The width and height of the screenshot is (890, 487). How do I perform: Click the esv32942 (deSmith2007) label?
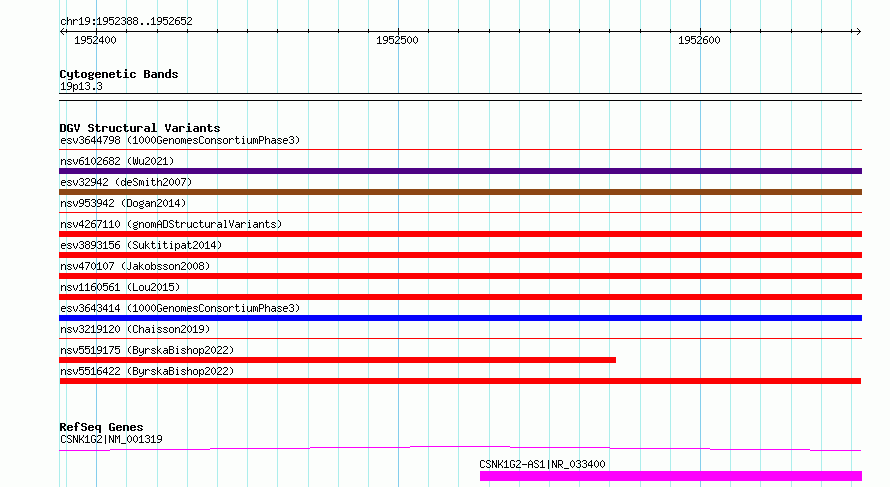point(126,182)
